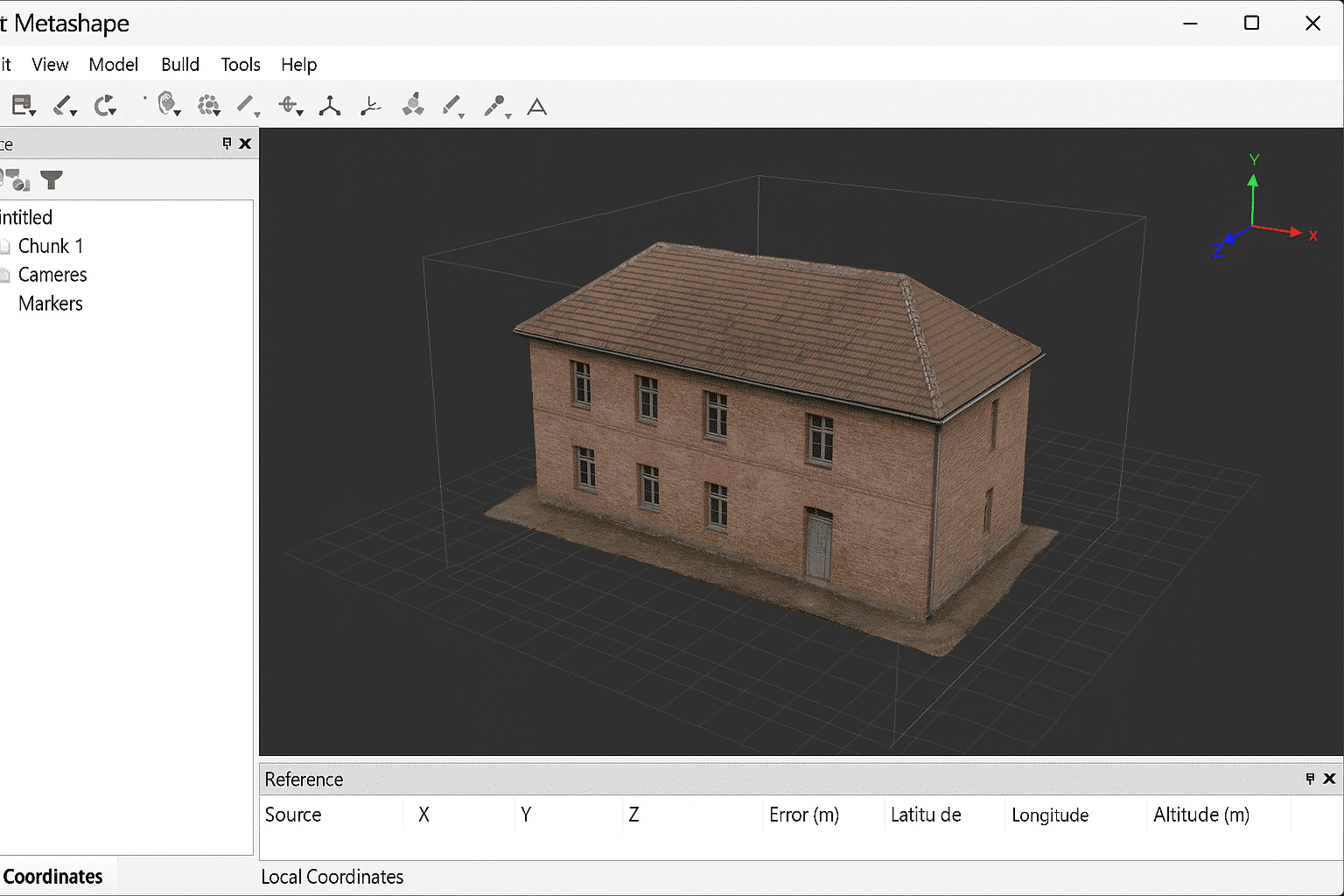Open dropdown arrow of the save-layout icon
The image size is (1344, 896).
coord(32,112)
